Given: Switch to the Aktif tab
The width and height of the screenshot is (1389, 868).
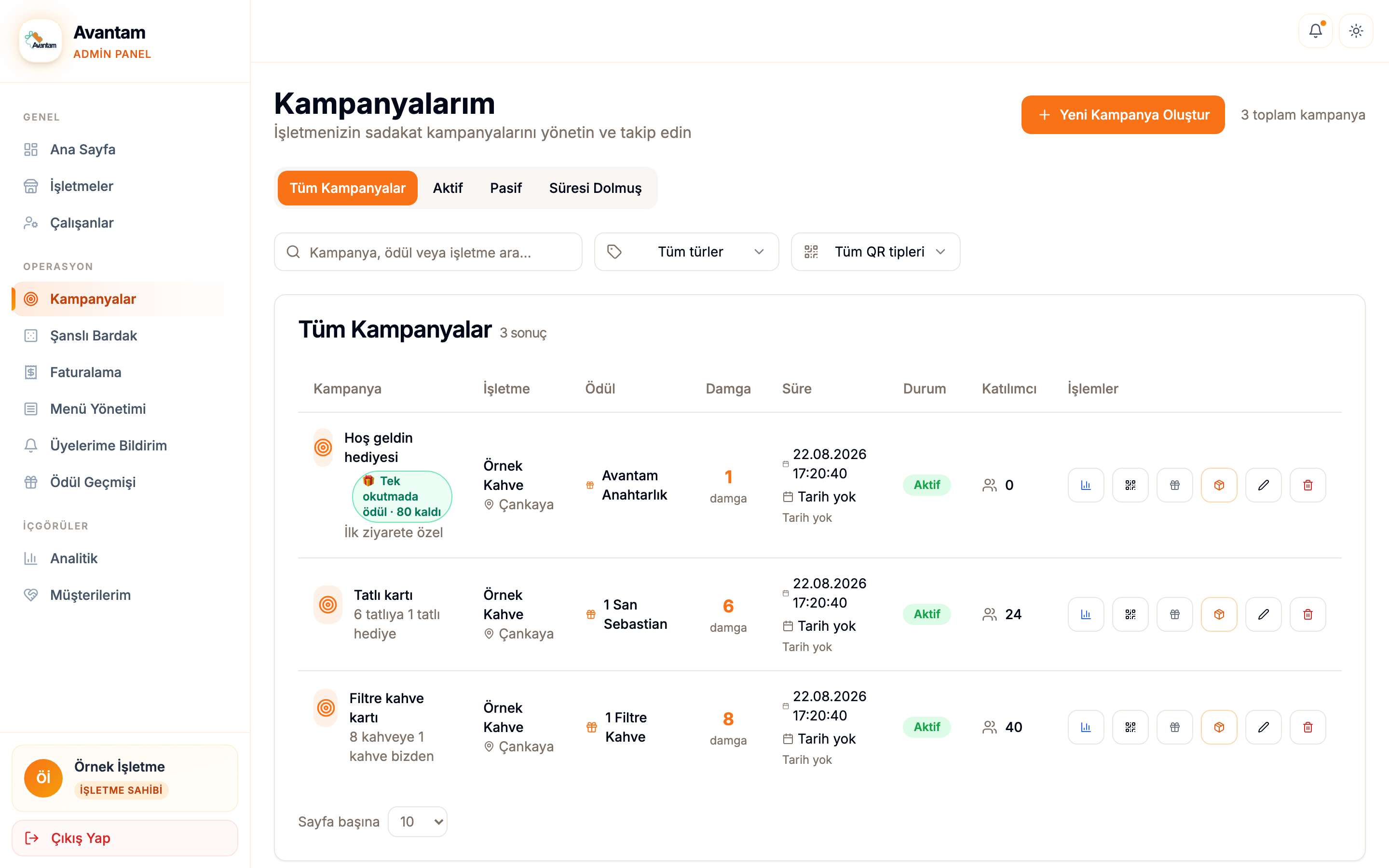Looking at the screenshot, I should pyautogui.click(x=448, y=188).
